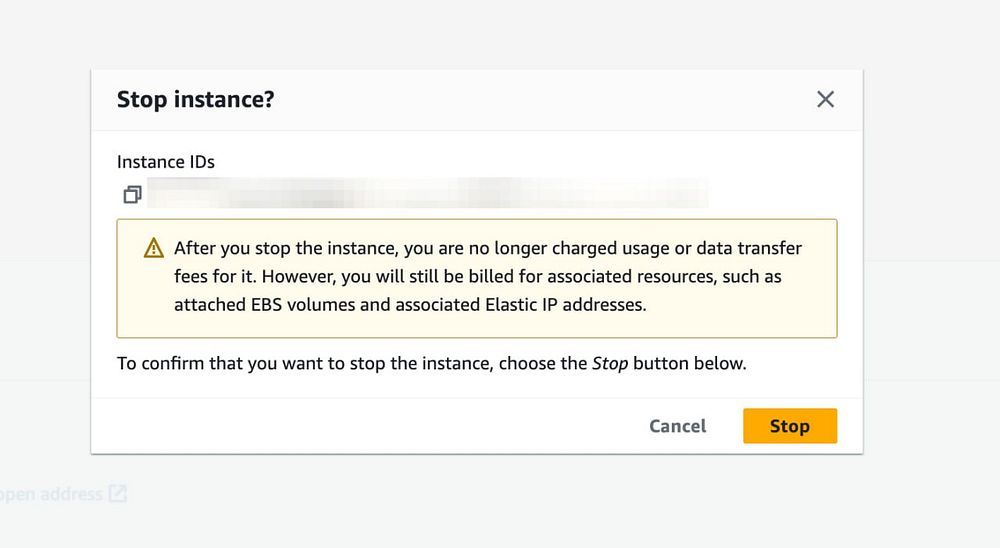
Task: Click the 'Instance IDs' label
Action: click(x=166, y=162)
